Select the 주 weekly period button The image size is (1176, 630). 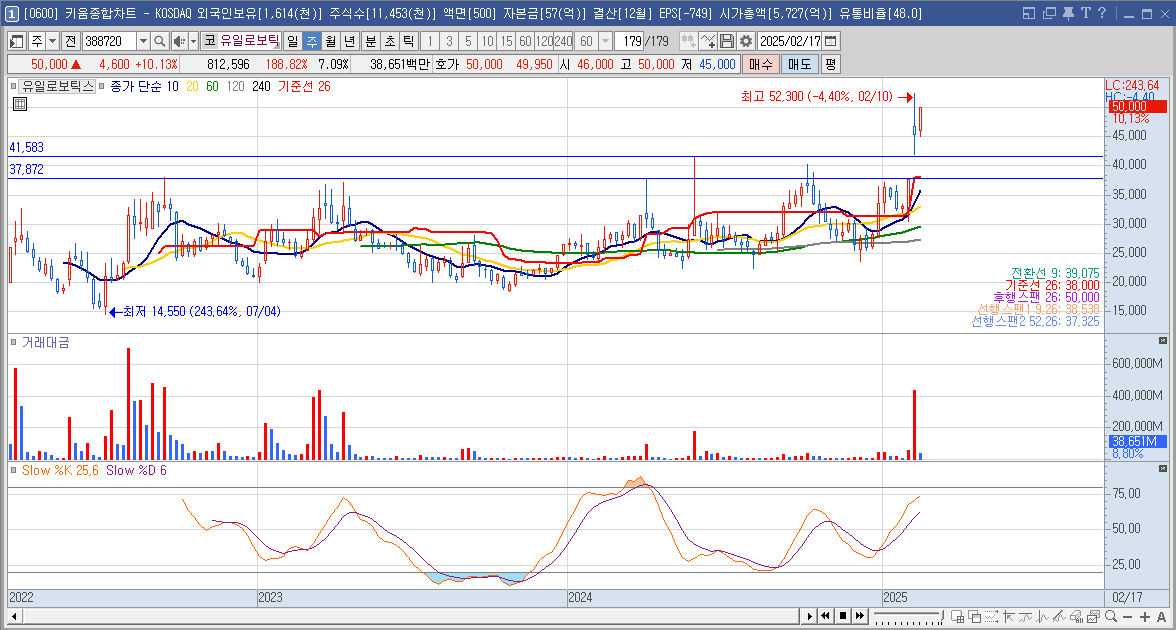[311, 40]
